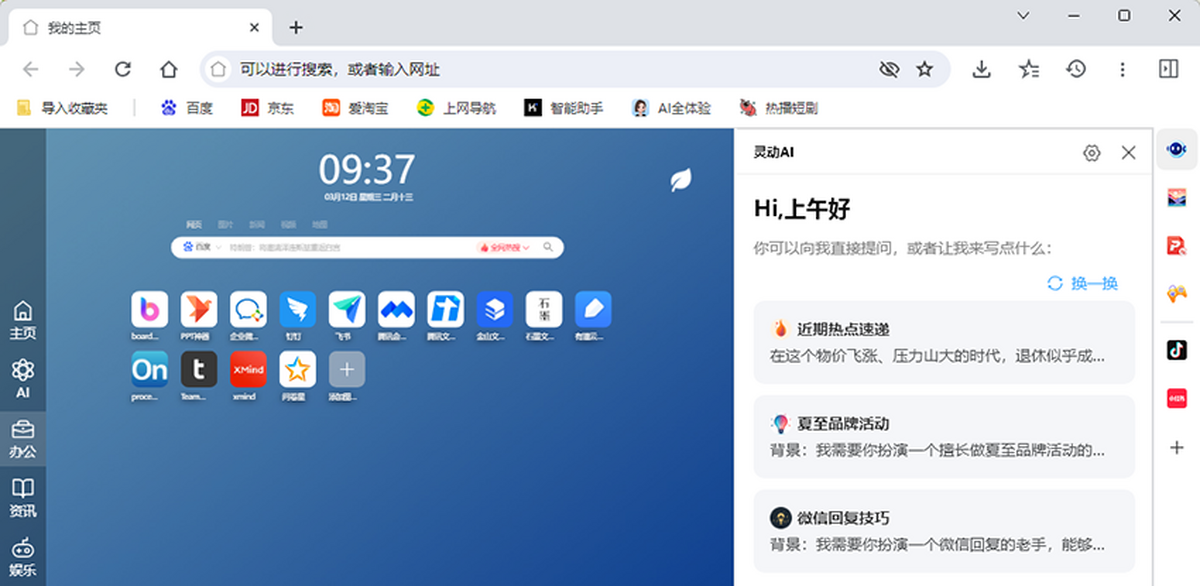Toggle the privacy eye icon in the address bar
Image resolution: width=1200 pixels, height=586 pixels.
889,69
